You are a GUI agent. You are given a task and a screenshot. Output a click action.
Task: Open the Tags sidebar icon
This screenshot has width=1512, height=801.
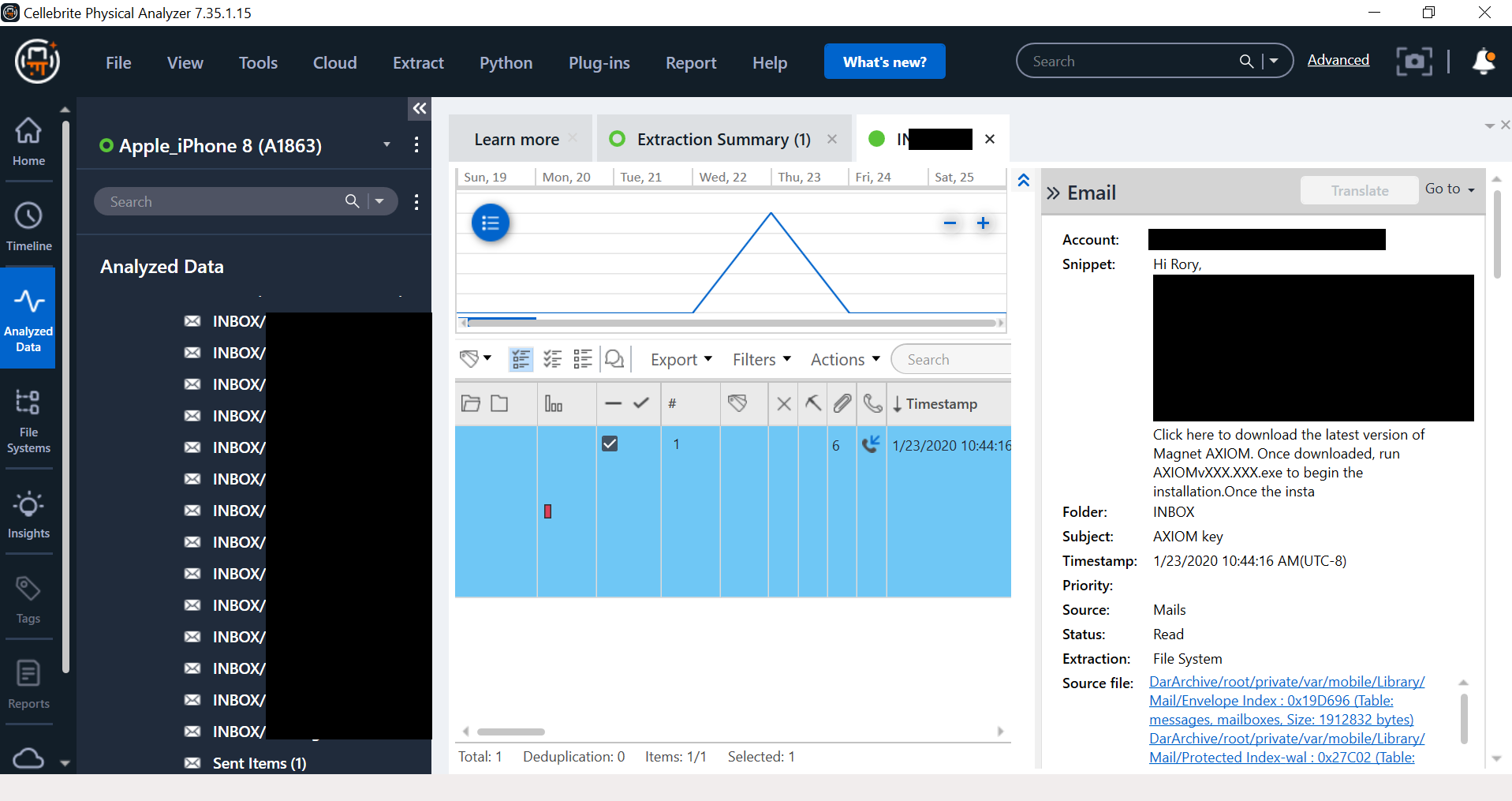(28, 600)
